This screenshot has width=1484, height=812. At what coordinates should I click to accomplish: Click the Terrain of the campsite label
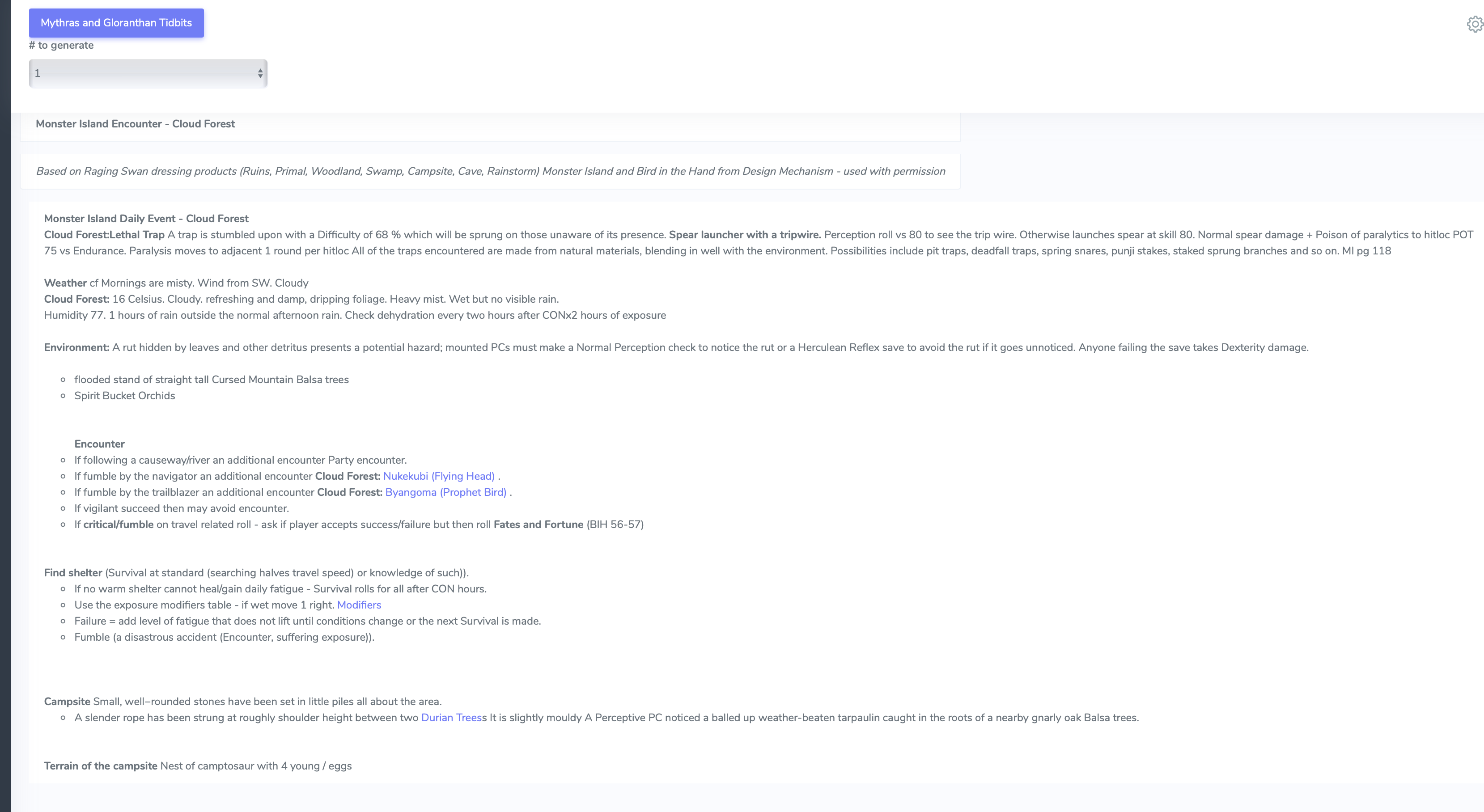(100, 766)
